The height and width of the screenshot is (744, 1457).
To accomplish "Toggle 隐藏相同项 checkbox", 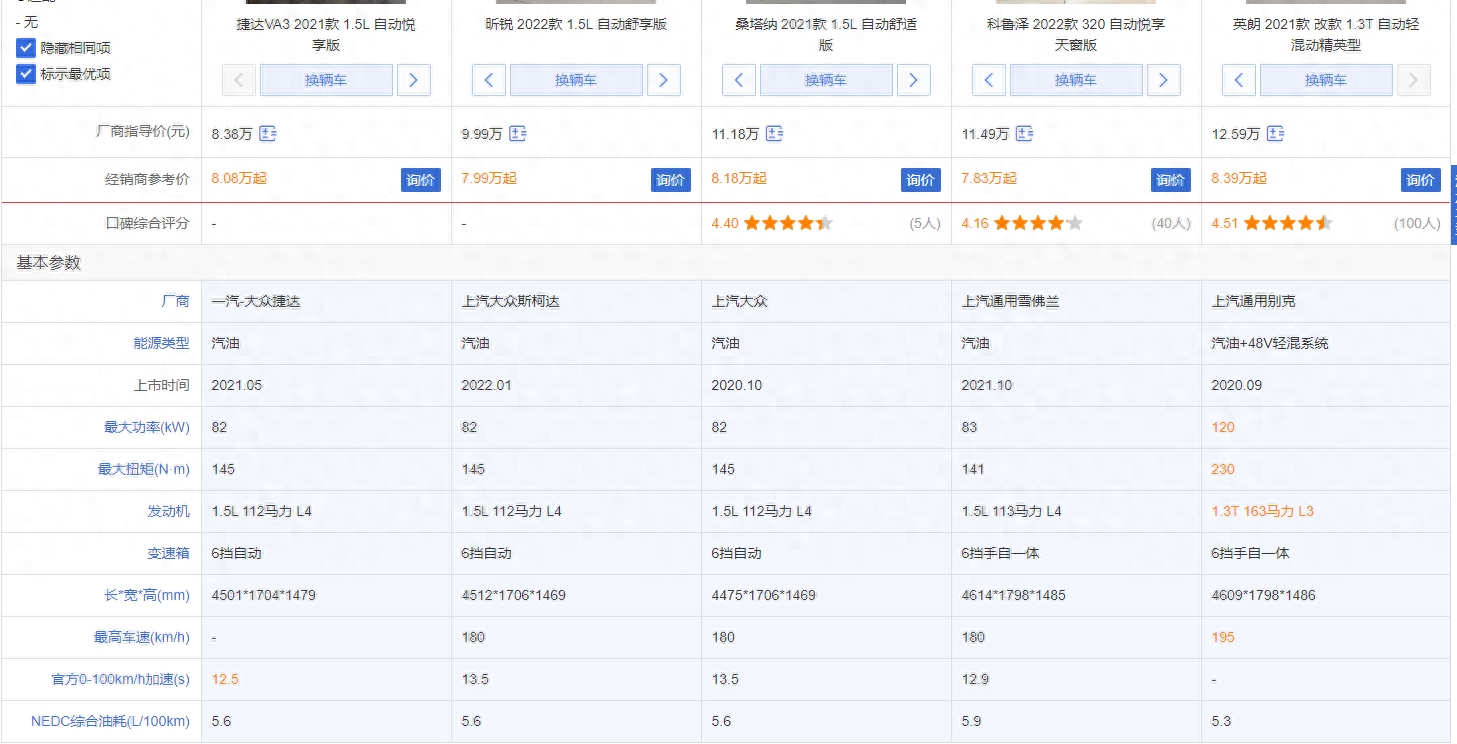I will pyautogui.click(x=26, y=47).
